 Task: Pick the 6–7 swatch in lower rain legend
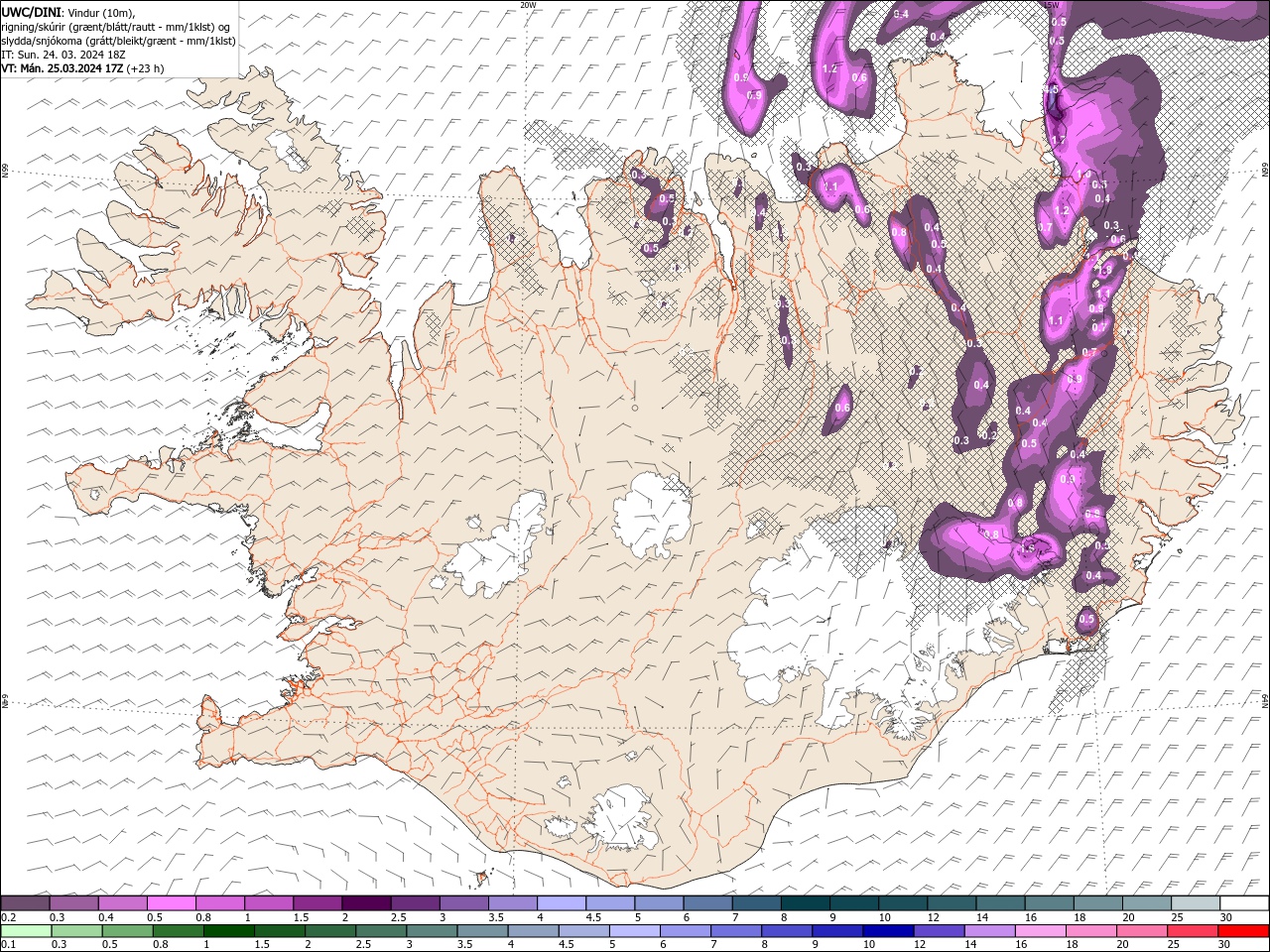[x=686, y=931]
